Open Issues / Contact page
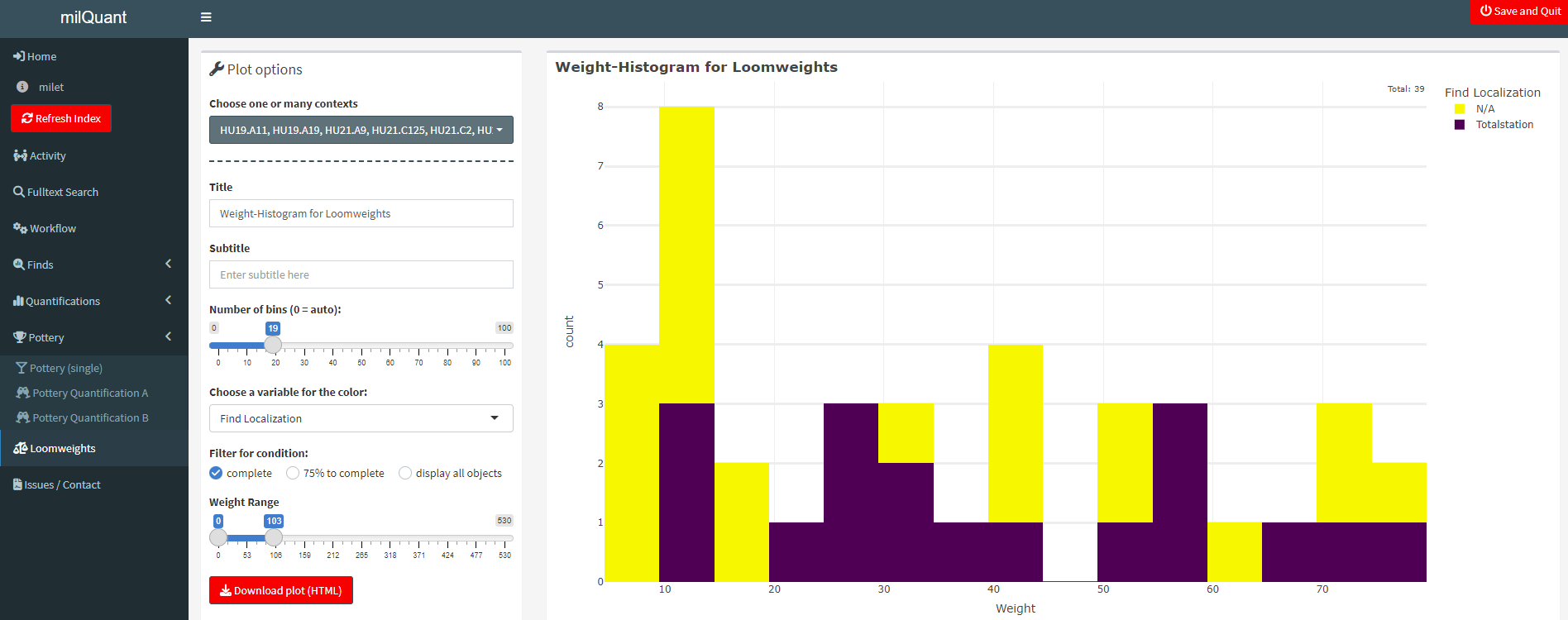 pyautogui.click(x=94, y=484)
